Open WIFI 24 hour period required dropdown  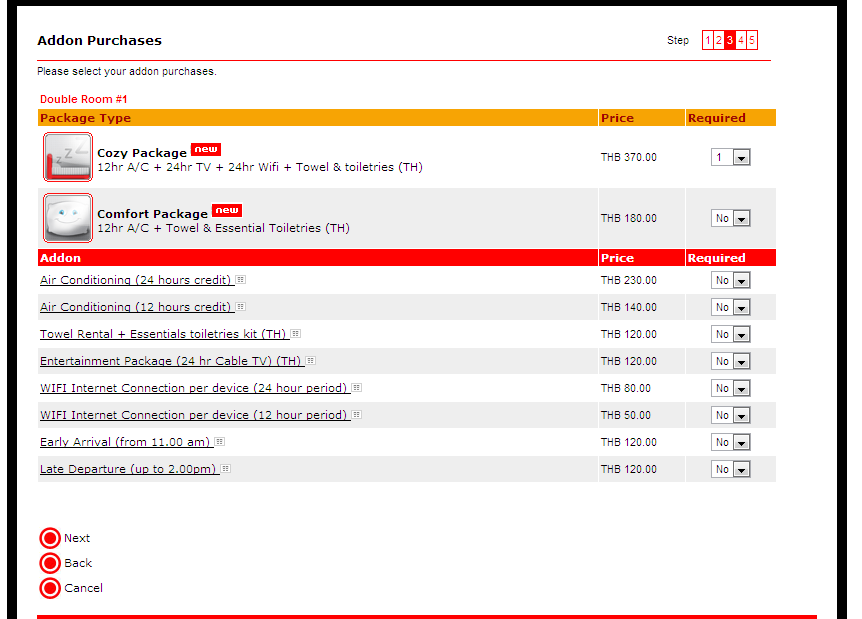point(731,388)
